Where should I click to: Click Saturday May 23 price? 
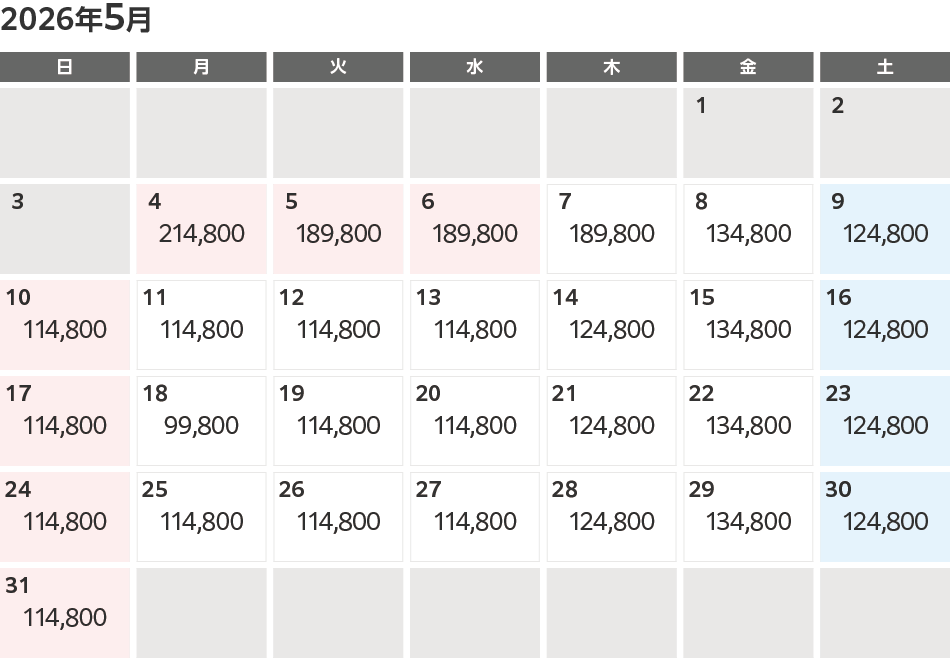click(x=885, y=425)
